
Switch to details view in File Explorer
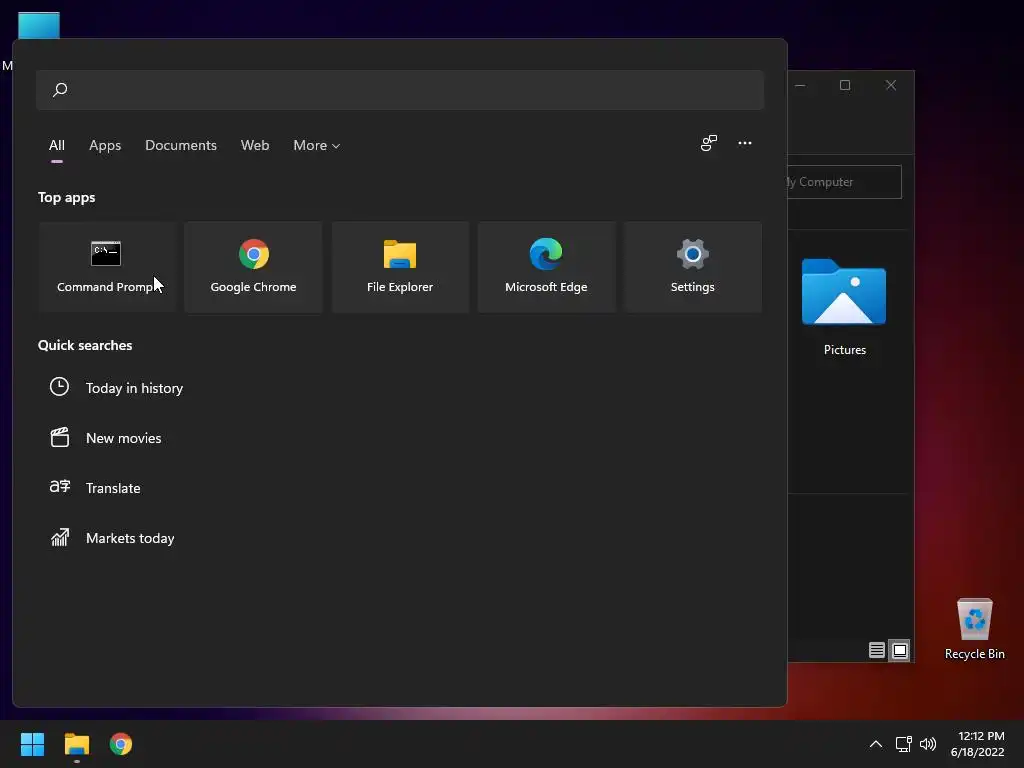[876, 650]
